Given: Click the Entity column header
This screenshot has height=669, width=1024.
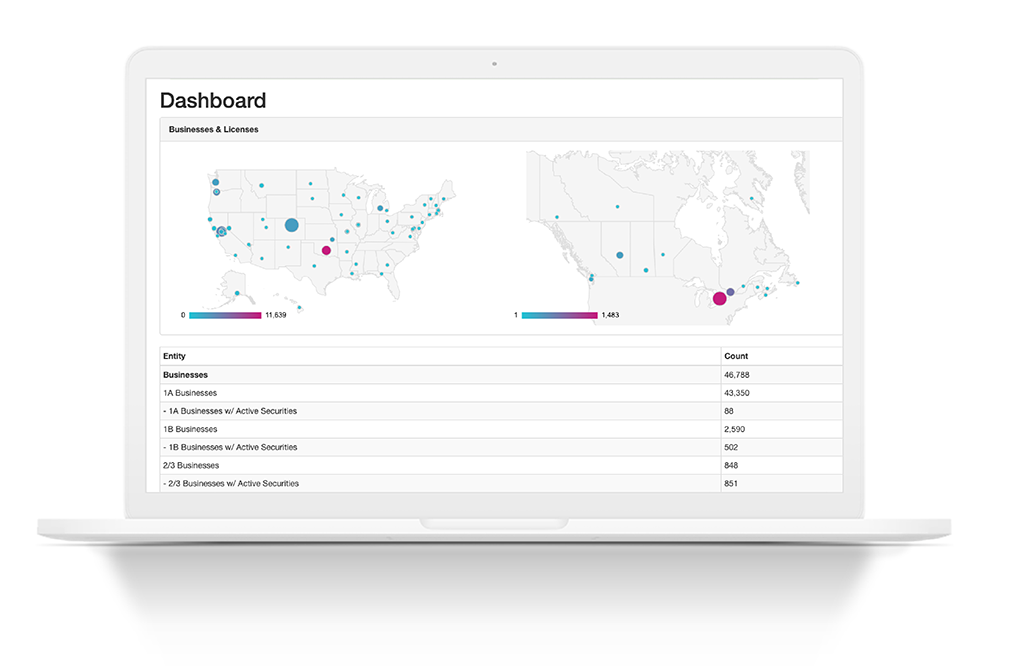Looking at the screenshot, I should pos(174,356).
